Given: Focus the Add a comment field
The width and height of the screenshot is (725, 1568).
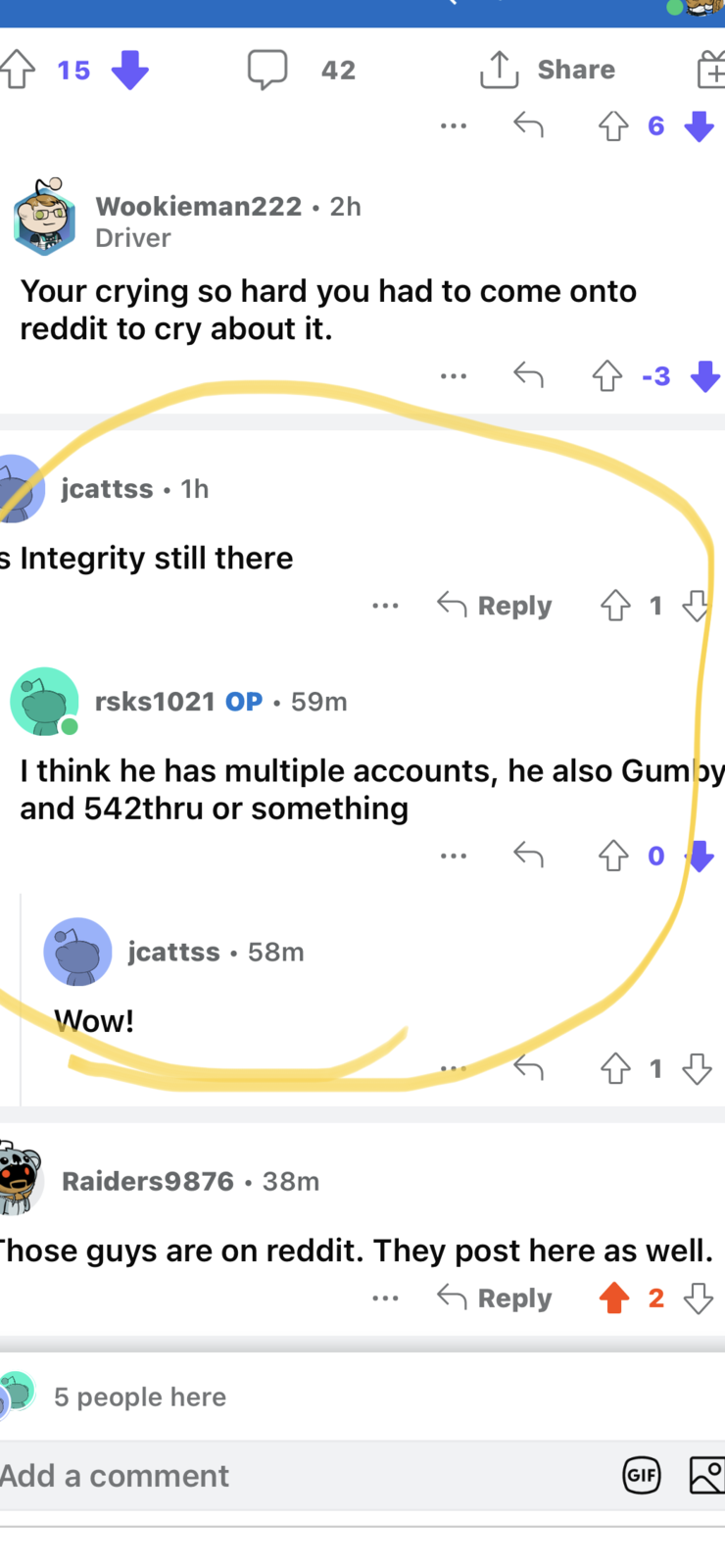Looking at the screenshot, I should click(302, 1476).
